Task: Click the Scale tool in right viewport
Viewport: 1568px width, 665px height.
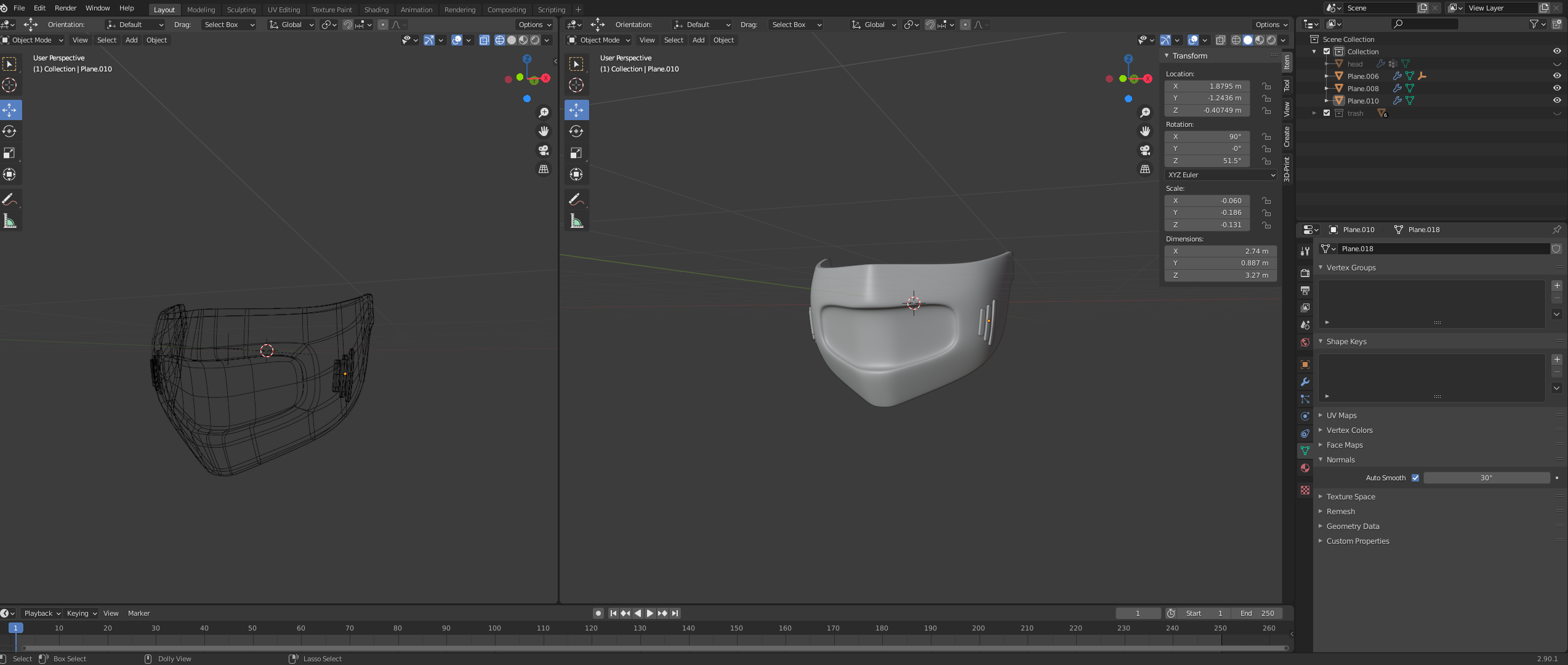Action: tap(576, 153)
